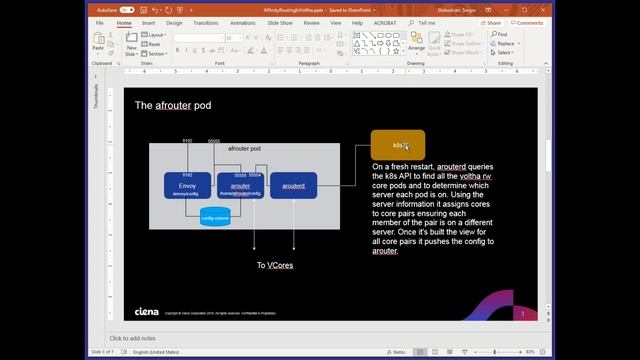Select the Right Arrow shape in gallery
This screenshot has width=640, height=360.
[x=380, y=43]
